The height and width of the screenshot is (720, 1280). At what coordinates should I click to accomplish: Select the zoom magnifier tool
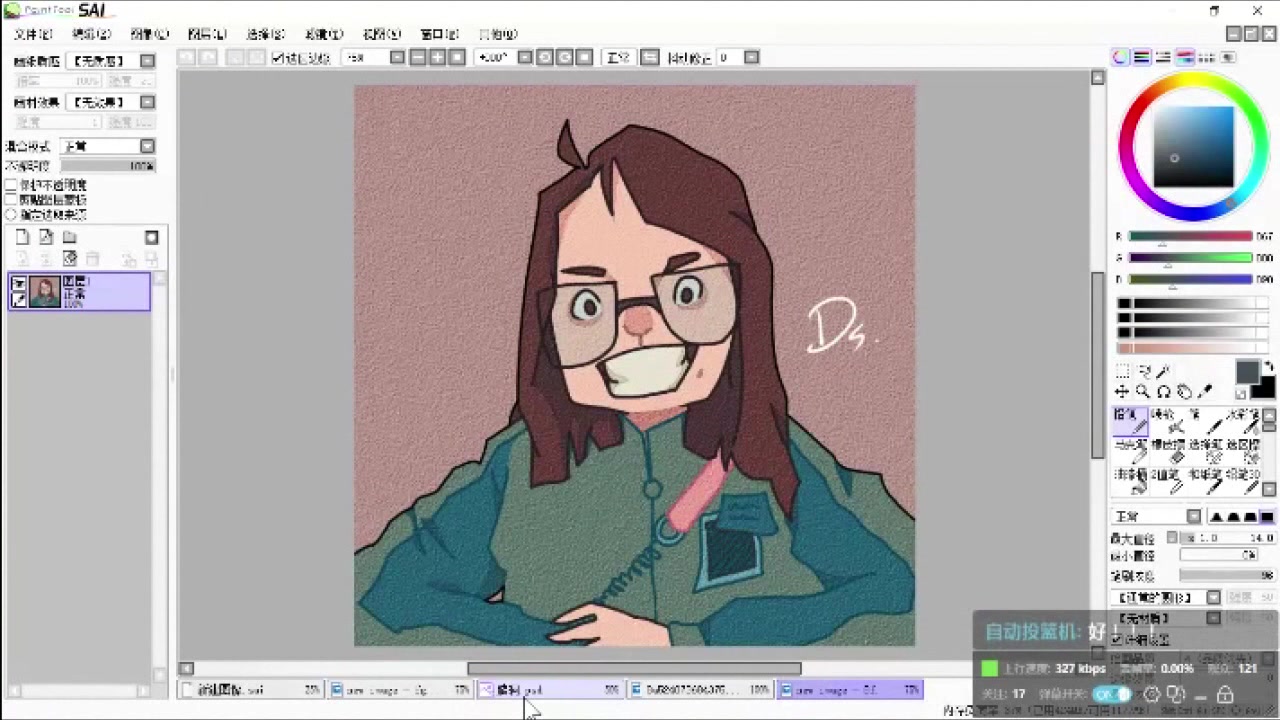click(1143, 391)
